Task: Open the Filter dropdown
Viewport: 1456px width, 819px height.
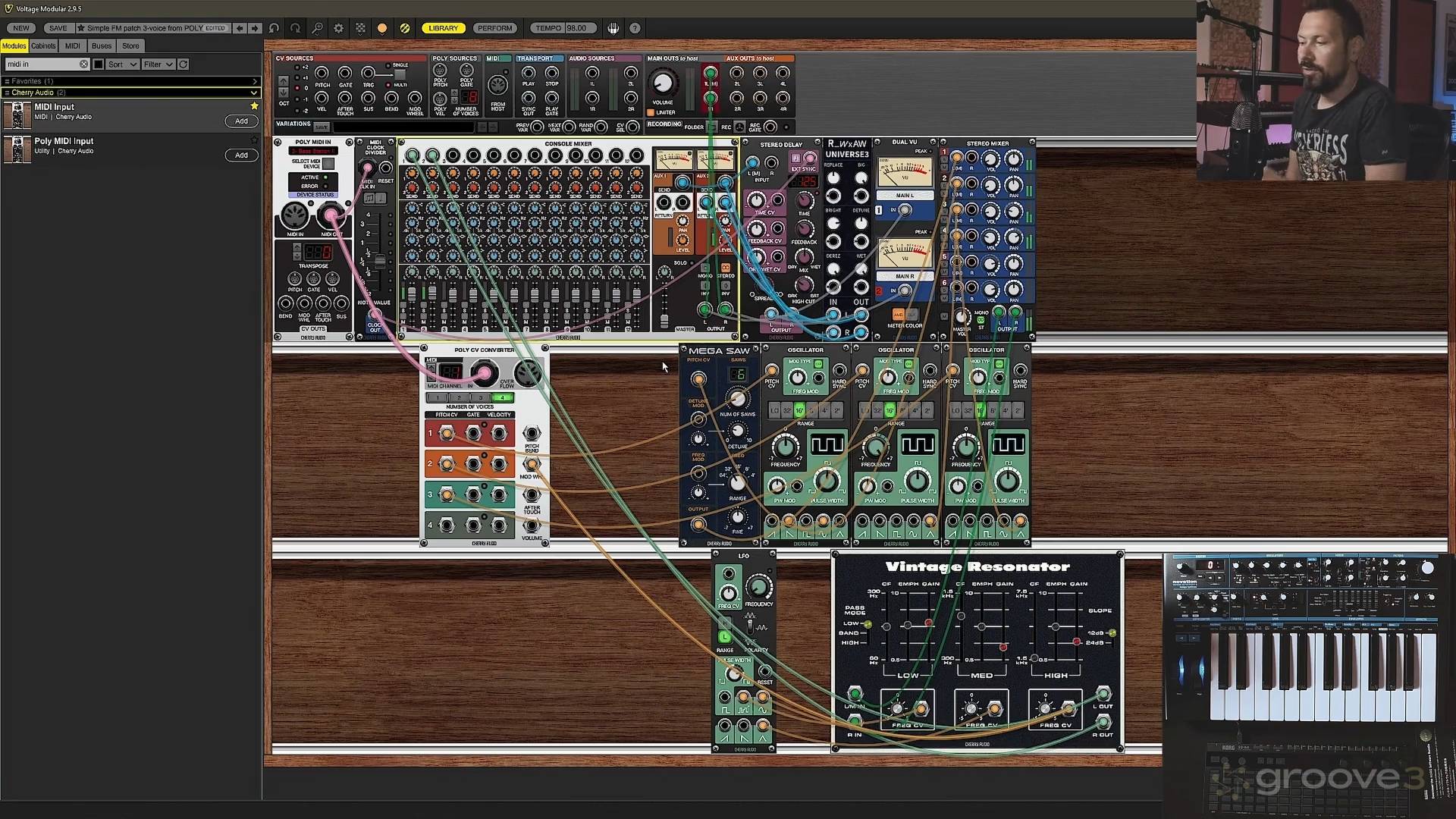Action: [158, 64]
